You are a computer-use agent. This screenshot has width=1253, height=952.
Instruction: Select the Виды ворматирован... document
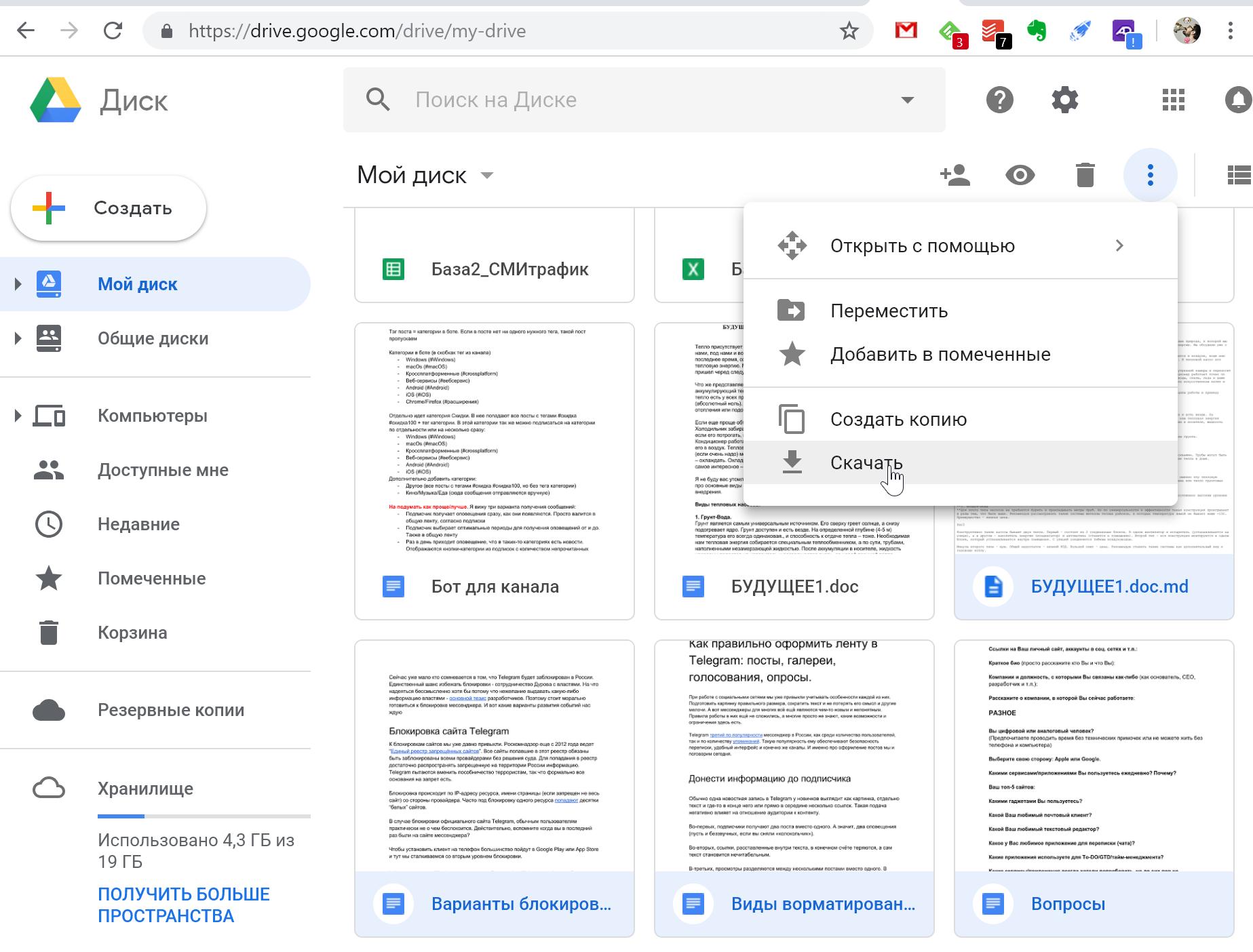(x=794, y=789)
